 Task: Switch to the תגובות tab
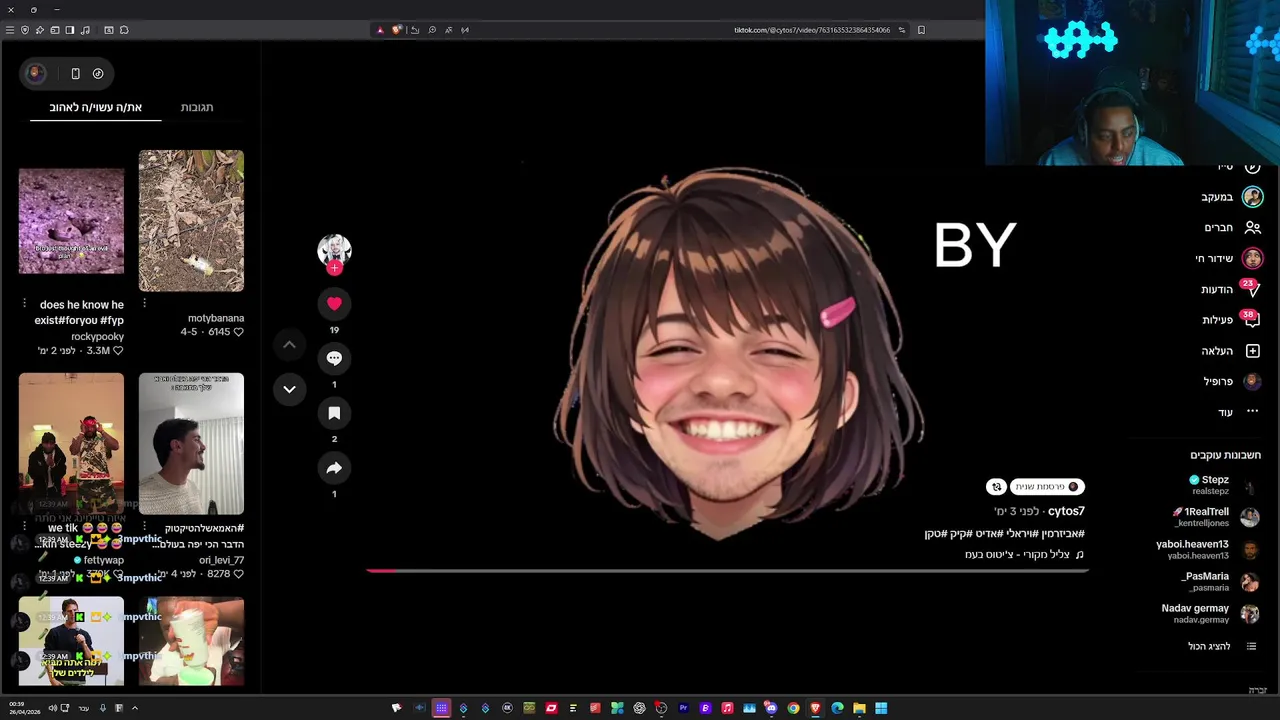tap(197, 107)
